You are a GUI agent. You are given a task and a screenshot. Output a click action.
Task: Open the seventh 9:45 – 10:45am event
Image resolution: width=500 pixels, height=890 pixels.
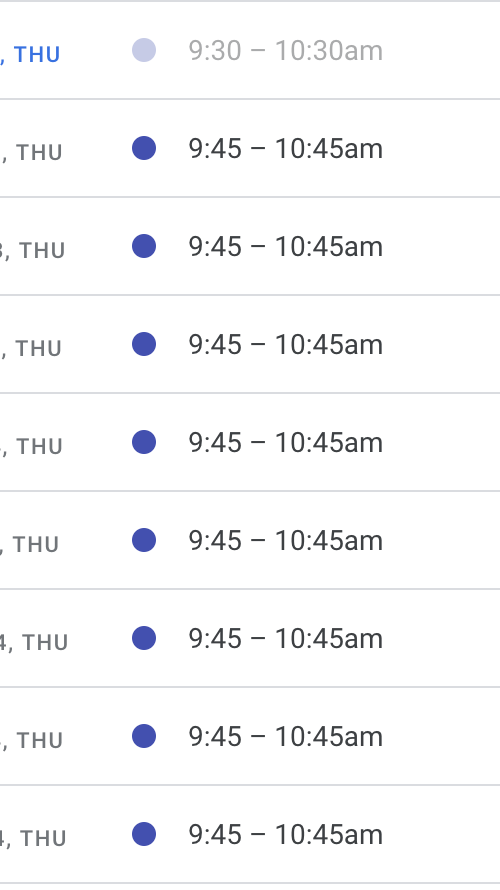pos(285,737)
